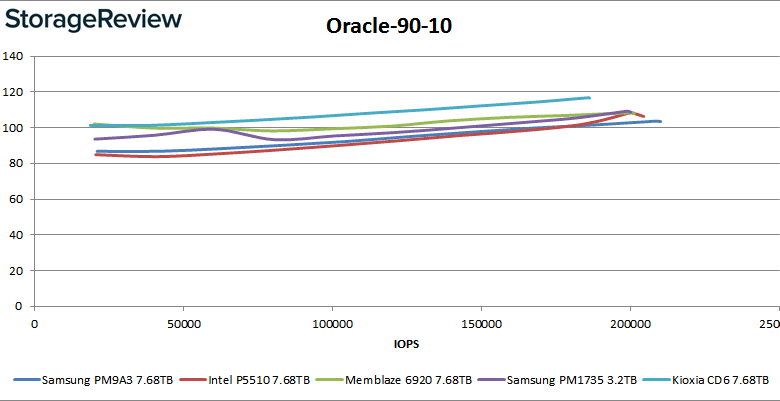Click the green Memblaze 6920 legend line swatch
Viewport: 780px width, 401px height.
329,380
